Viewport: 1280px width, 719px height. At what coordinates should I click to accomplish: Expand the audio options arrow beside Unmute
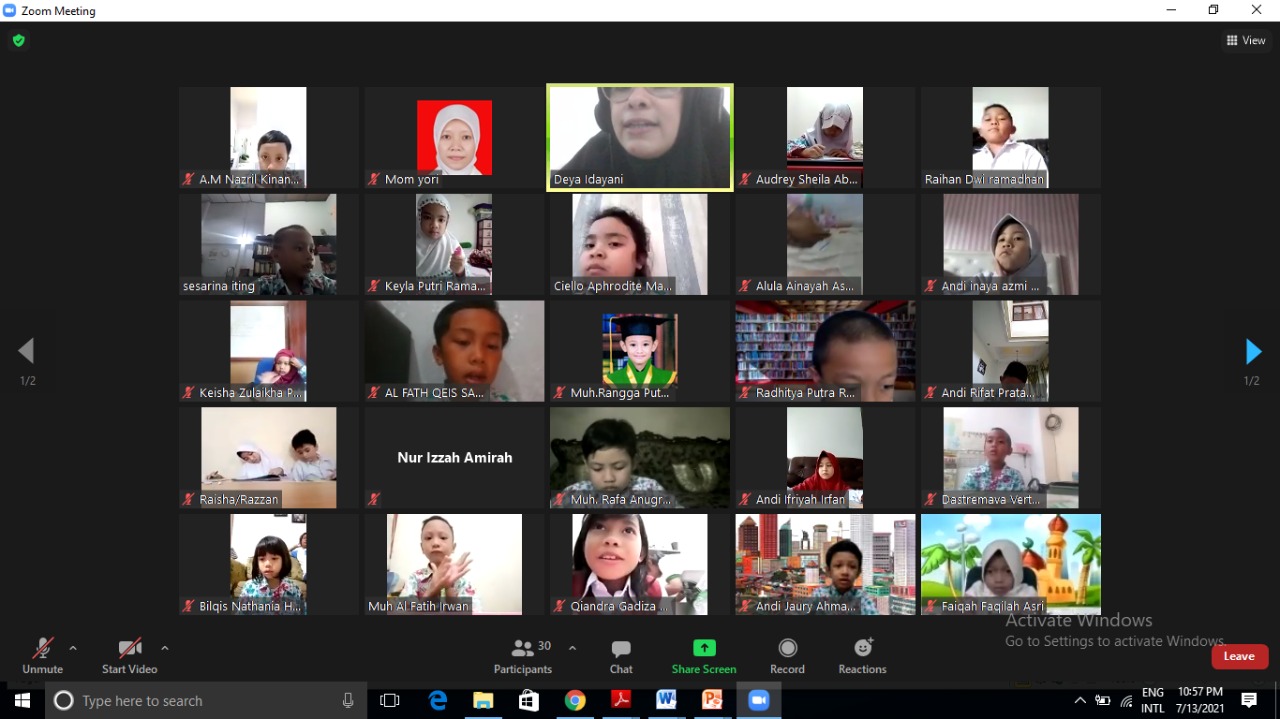(73, 648)
